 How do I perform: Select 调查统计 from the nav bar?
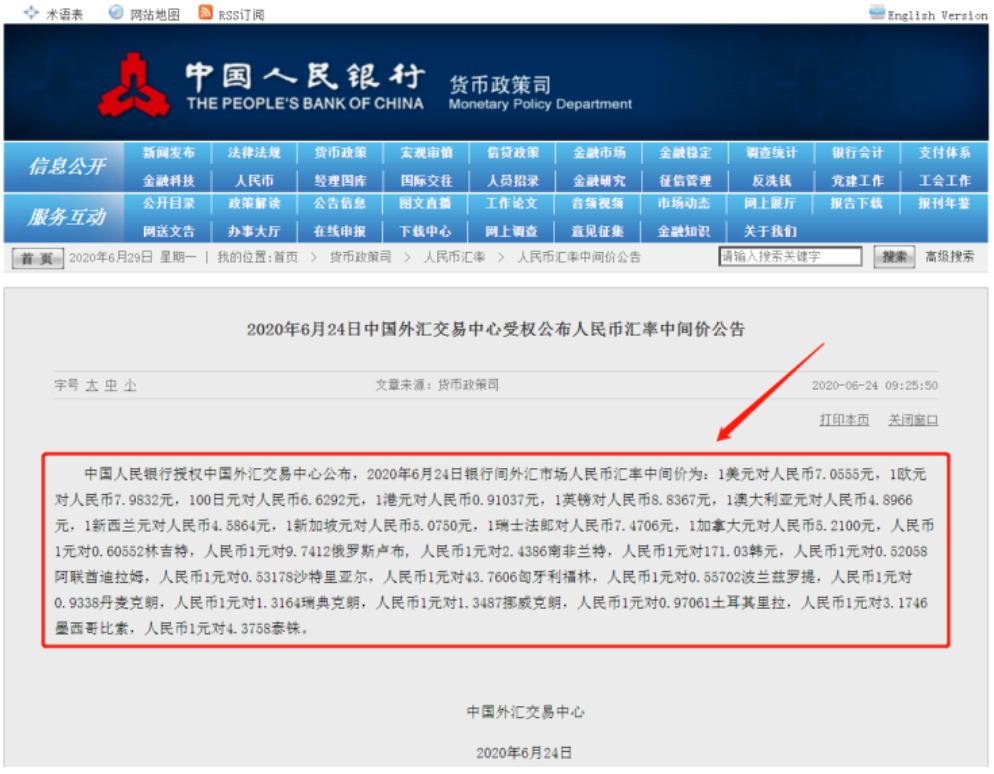pyautogui.click(x=771, y=153)
